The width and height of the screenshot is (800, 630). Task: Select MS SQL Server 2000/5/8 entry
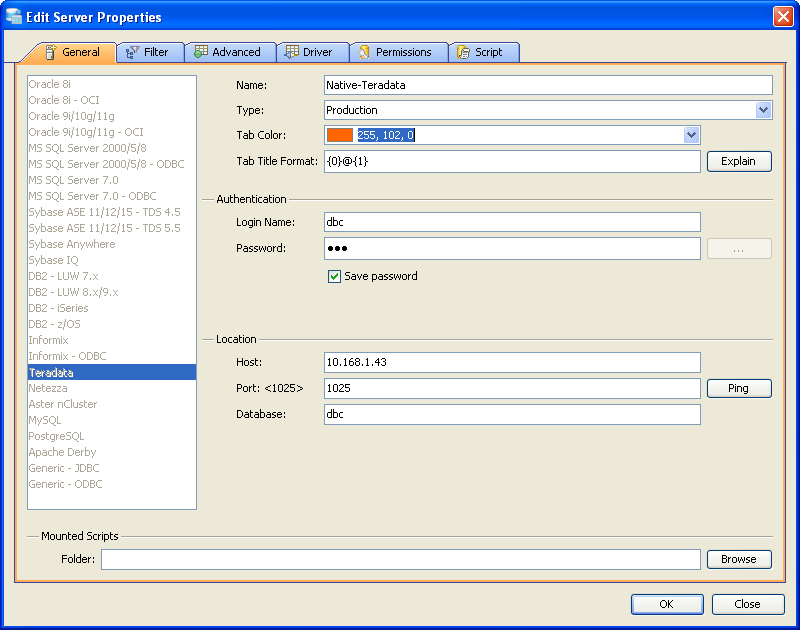coord(112,148)
